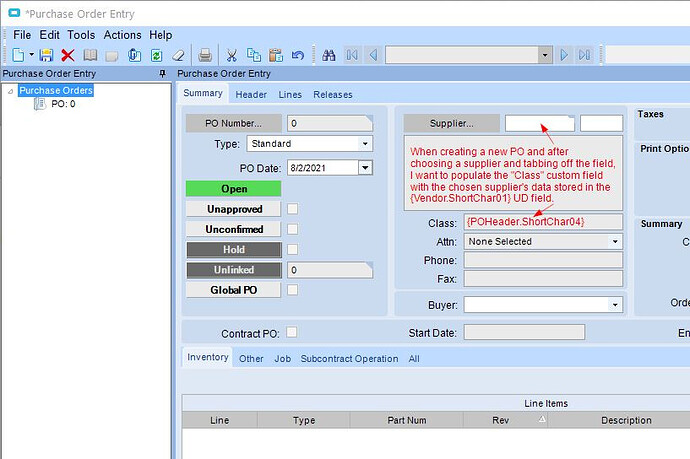Click the eraser Clear icon
690x459 pixels.
tap(178, 55)
